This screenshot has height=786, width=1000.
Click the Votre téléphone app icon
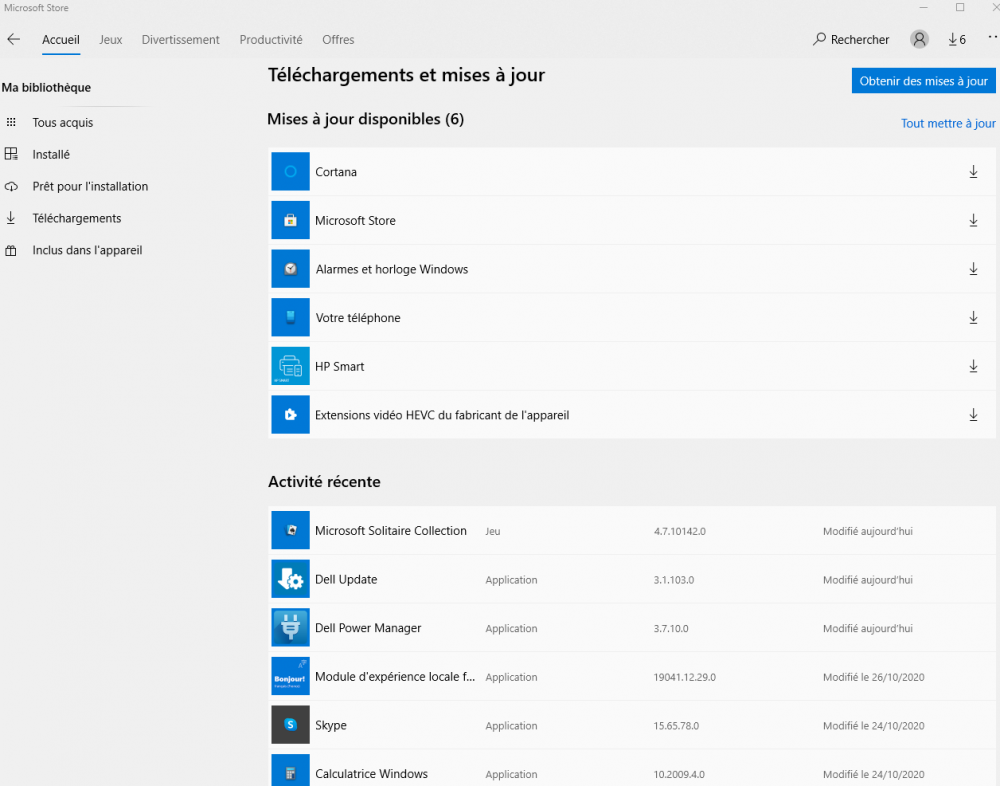290,318
